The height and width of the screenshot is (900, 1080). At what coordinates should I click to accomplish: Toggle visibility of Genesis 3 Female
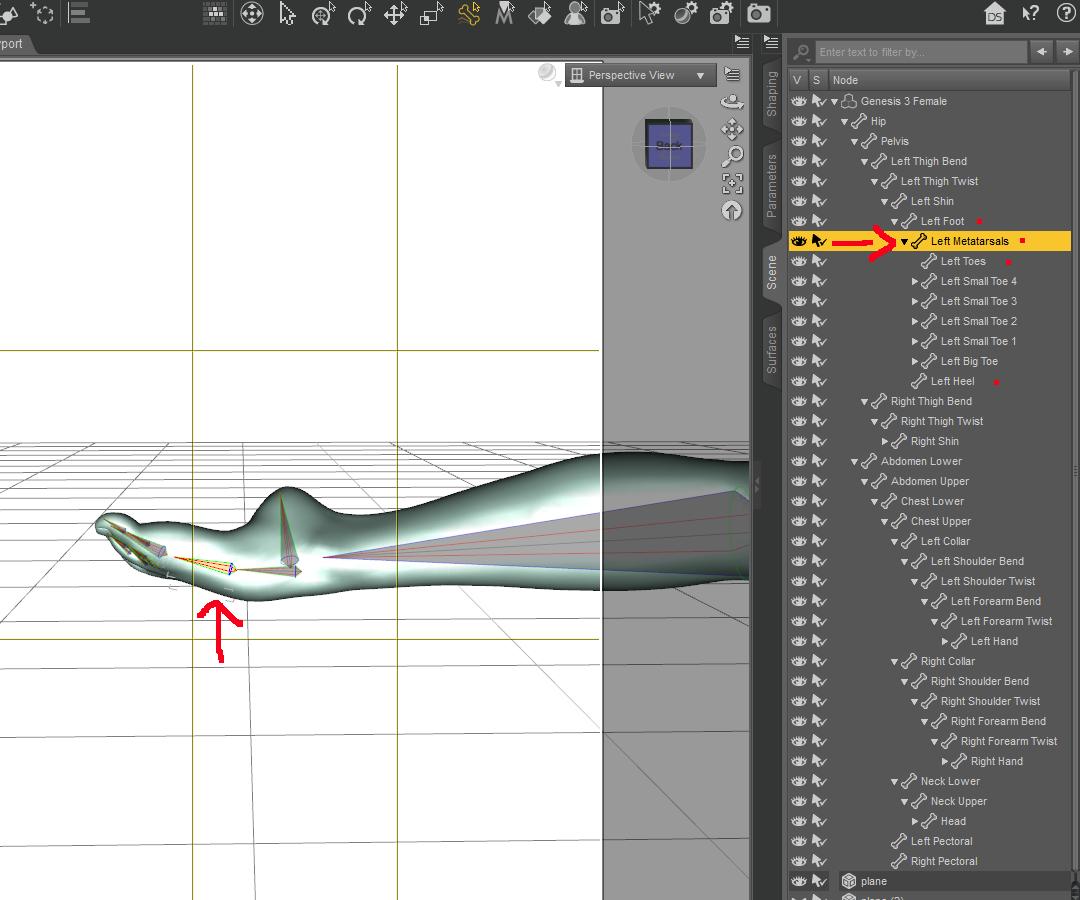click(x=798, y=101)
